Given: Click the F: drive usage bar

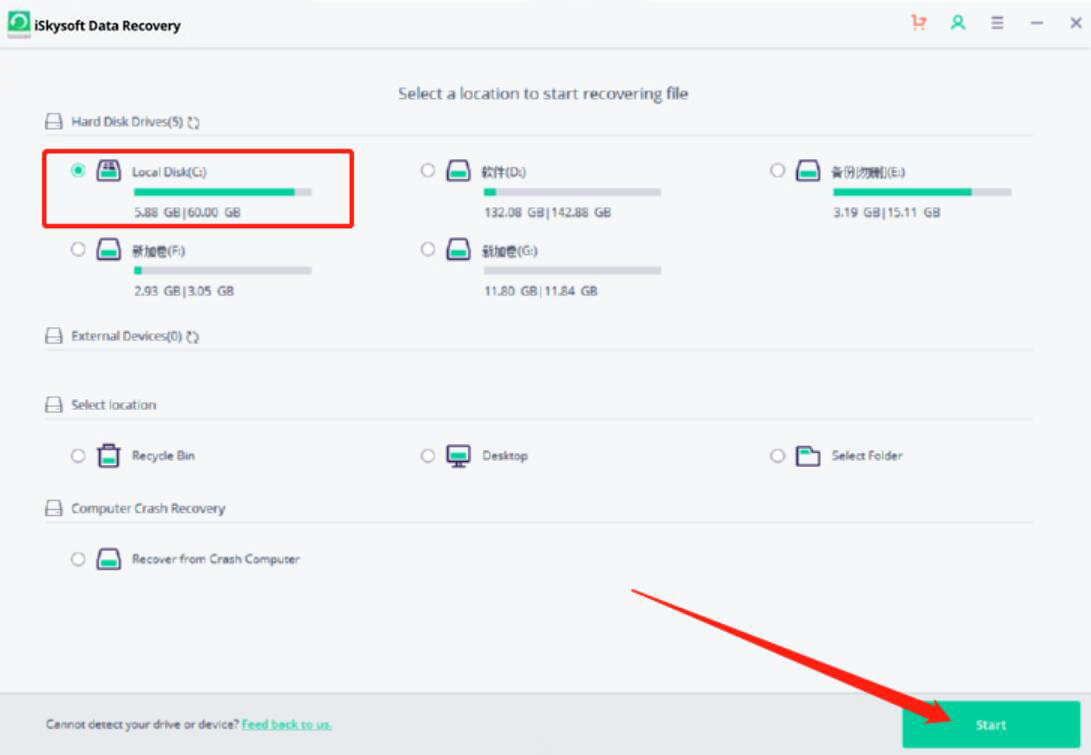Looking at the screenshot, I should [223, 271].
